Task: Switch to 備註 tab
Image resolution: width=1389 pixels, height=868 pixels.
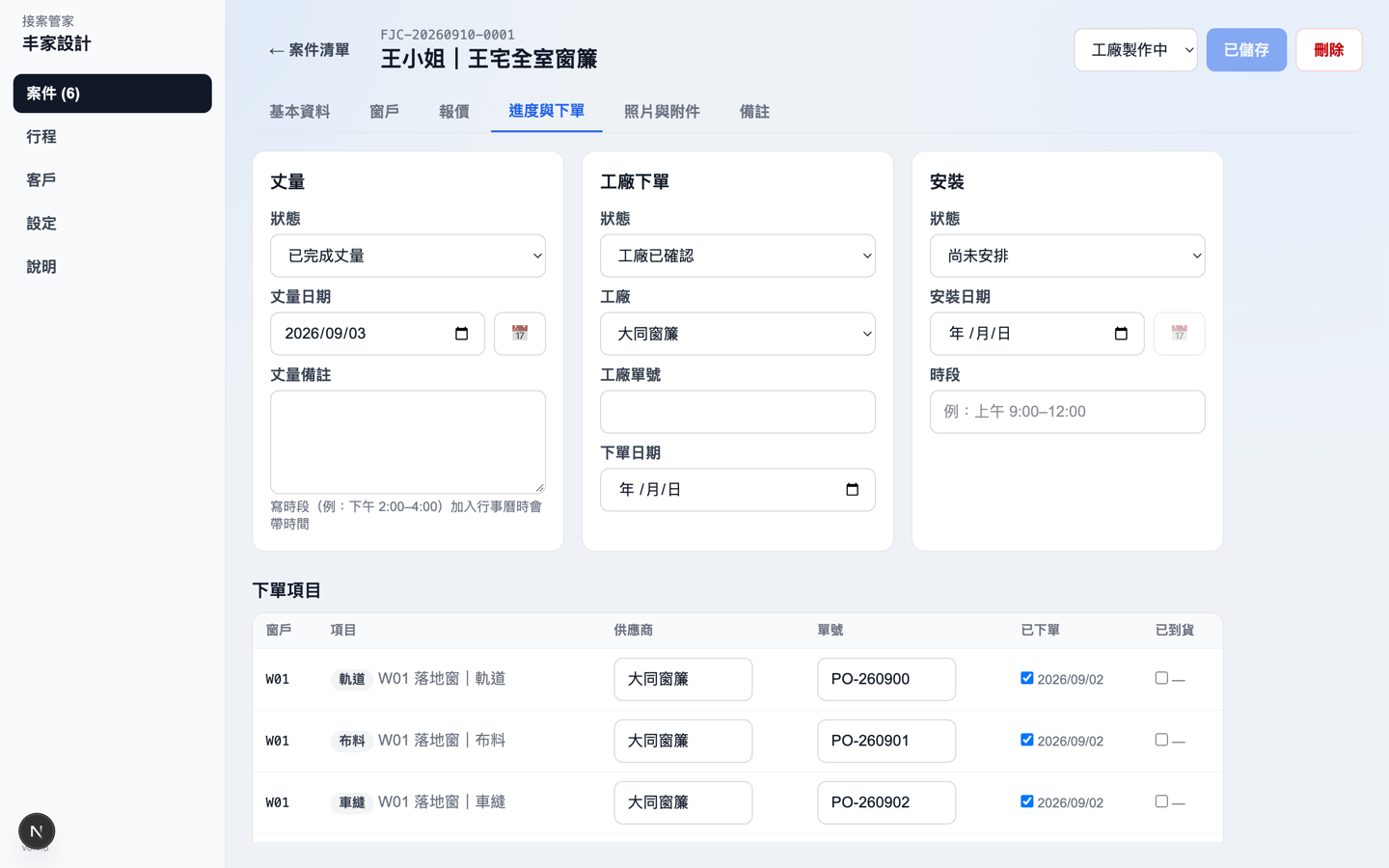Action: point(754,112)
